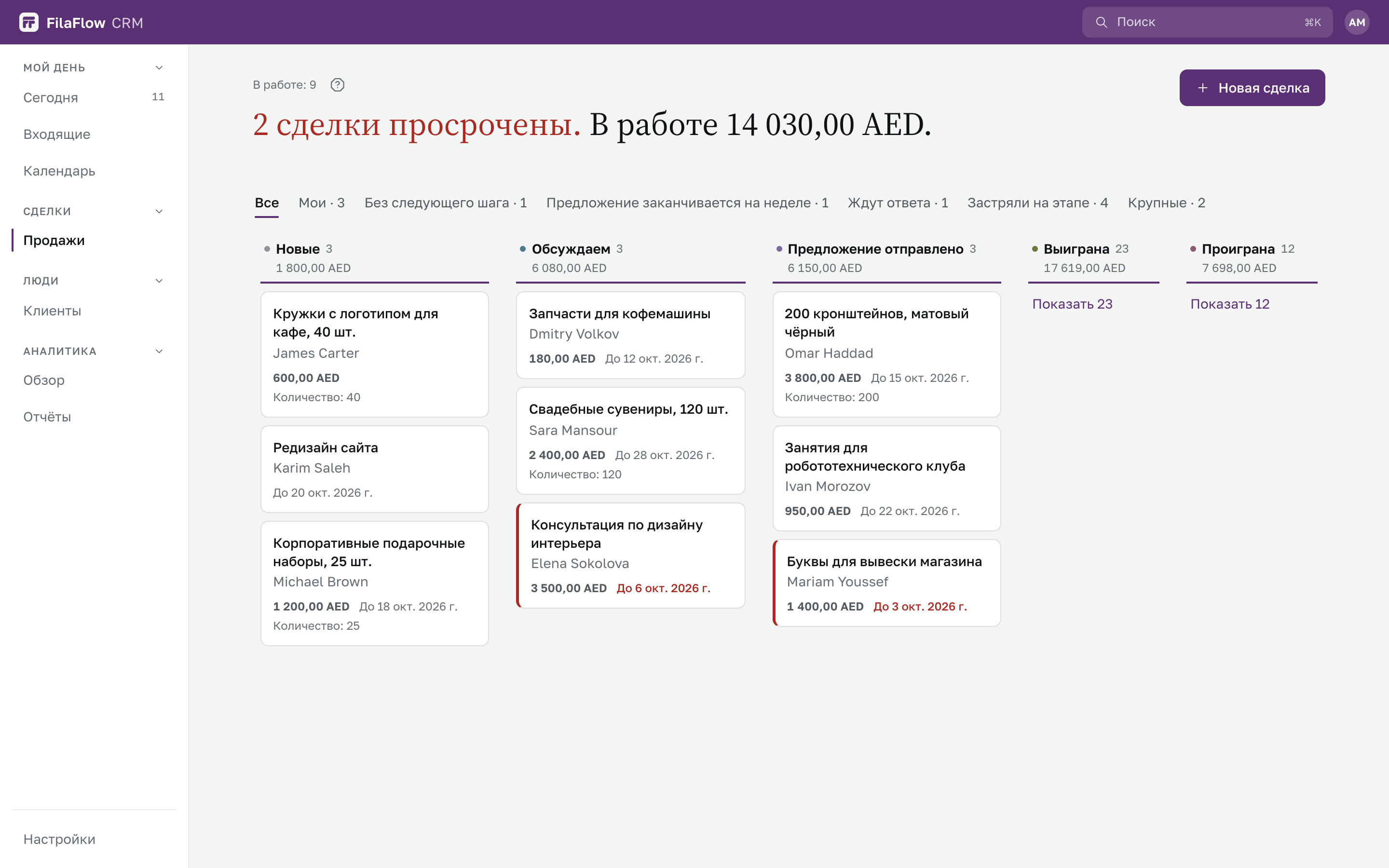Select Продажи in the sidebar
This screenshot has height=868, width=1389.
click(94, 241)
